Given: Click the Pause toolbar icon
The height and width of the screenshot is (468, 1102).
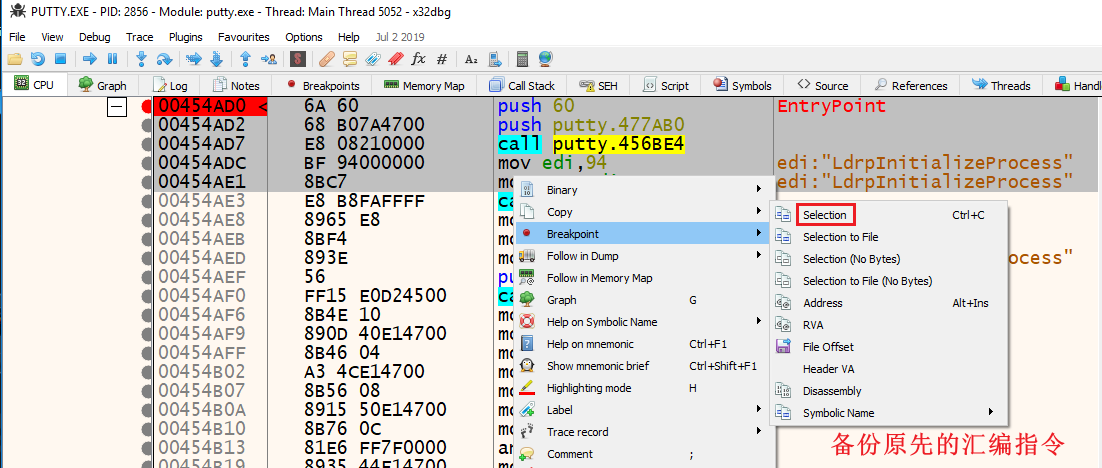Looking at the screenshot, I should [112, 59].
